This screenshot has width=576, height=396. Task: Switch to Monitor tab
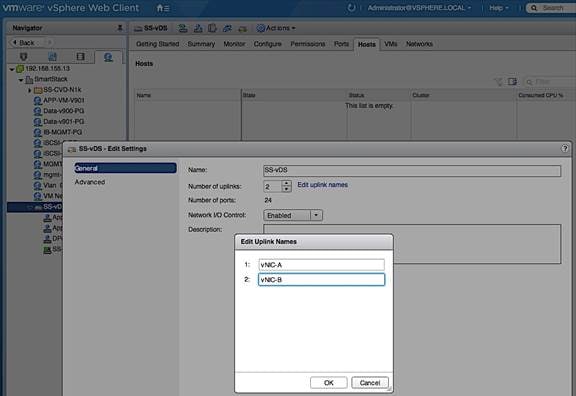(234, 44)
